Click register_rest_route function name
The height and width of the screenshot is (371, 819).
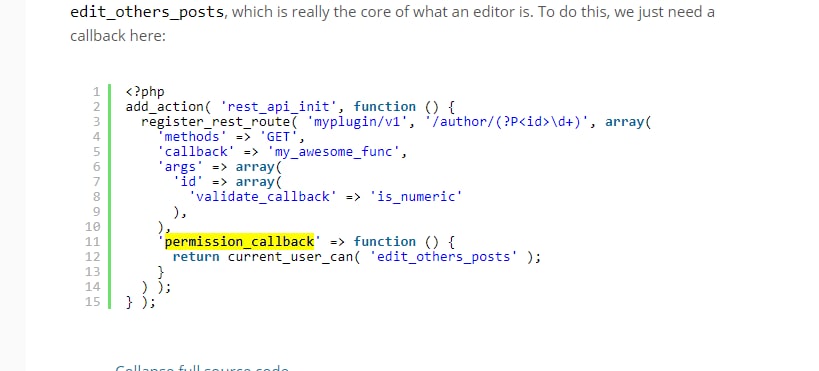click(216, 122)
